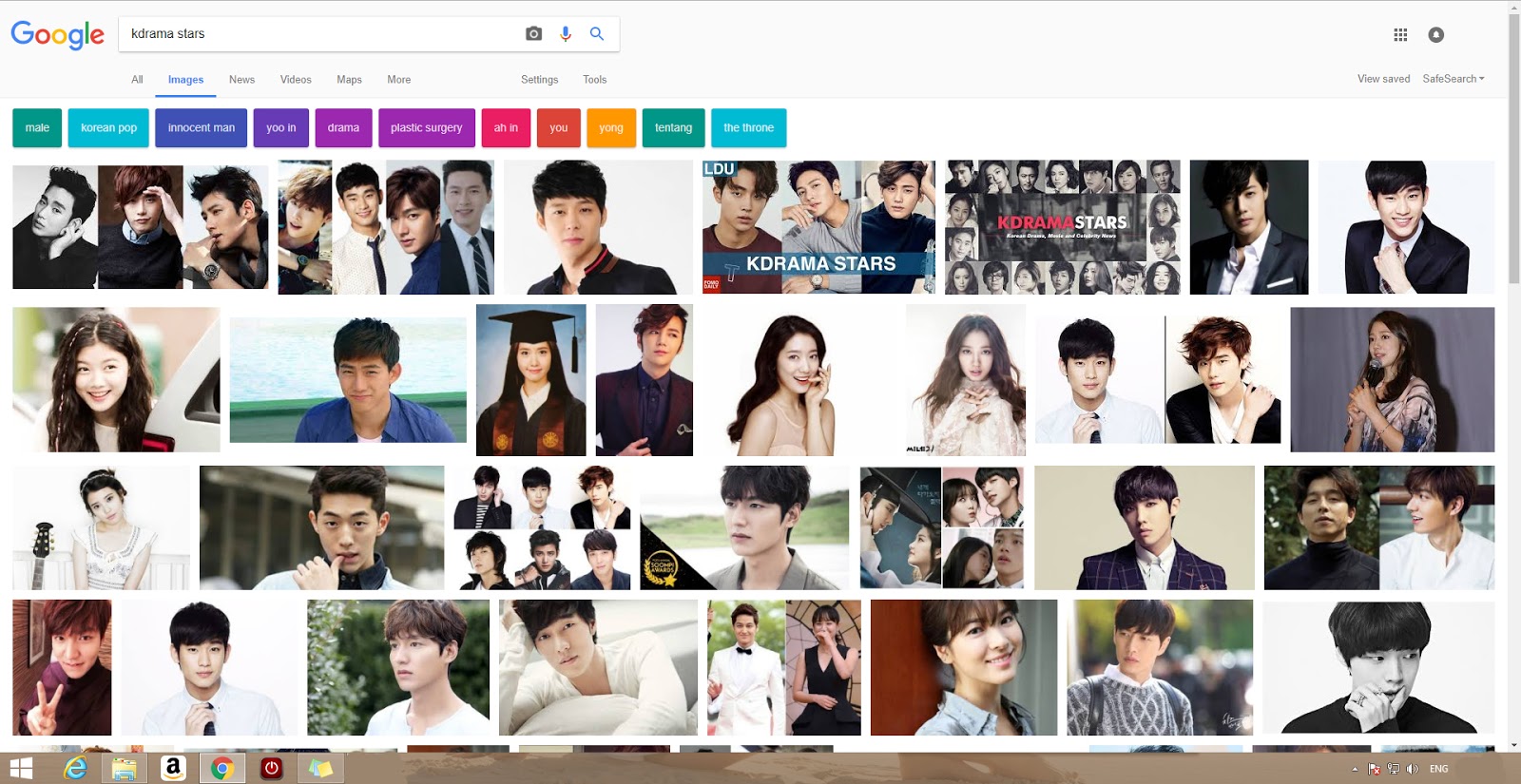Switch to the All results tab
This screenshot has height=784, width=1521.
(137, 80)
